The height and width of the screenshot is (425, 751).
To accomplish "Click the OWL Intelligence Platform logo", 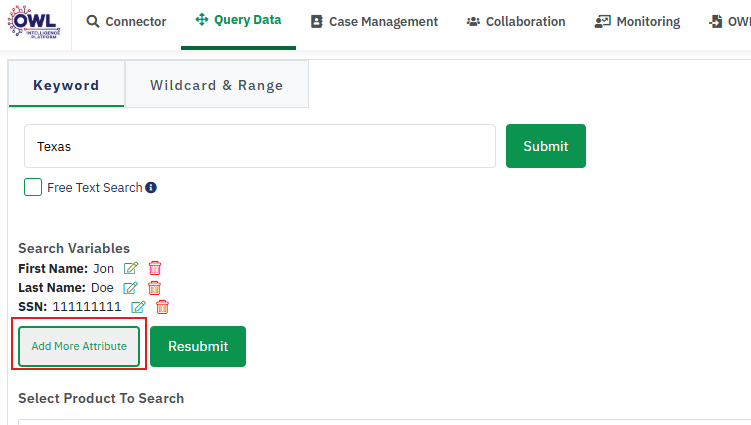I will tap(37, 22).
